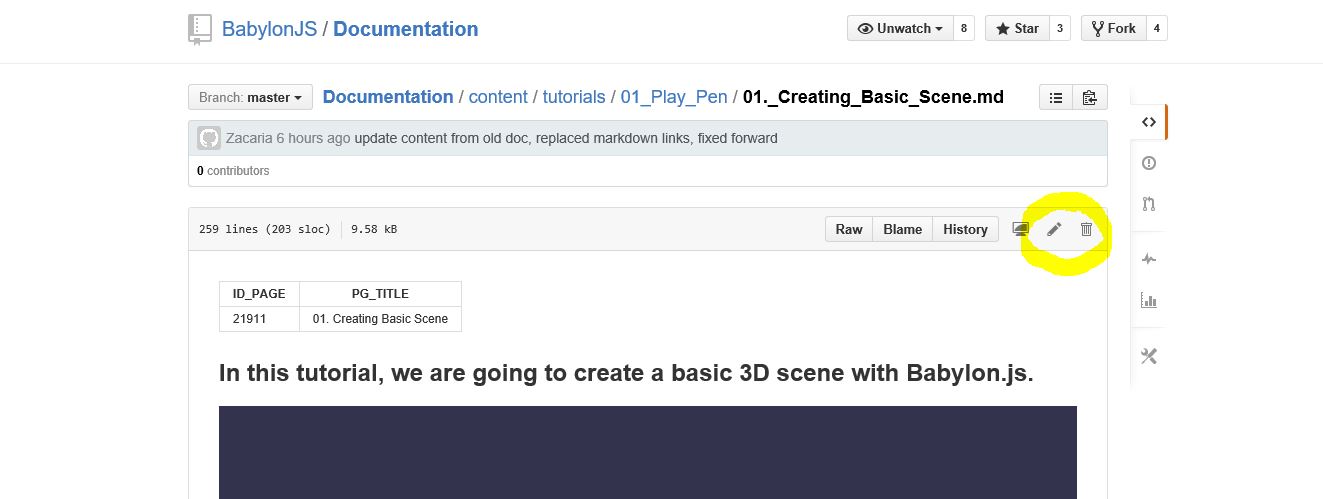Image resolution: width=1323 pixels, height=499 pixels.
Task: Open the Pulse activity sidebar icon
Action: pos(1149,259)
